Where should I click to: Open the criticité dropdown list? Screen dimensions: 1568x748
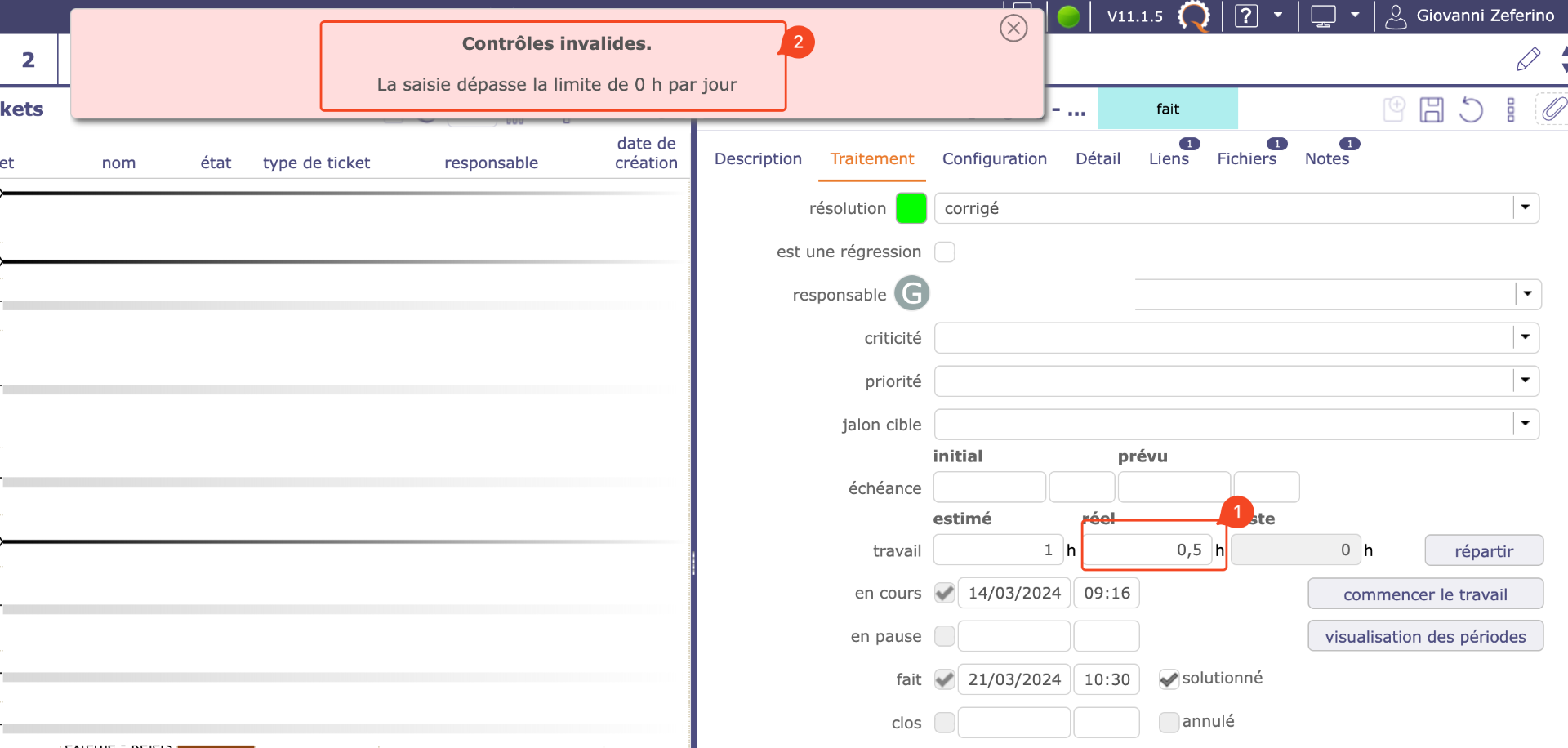[1525, 338]
